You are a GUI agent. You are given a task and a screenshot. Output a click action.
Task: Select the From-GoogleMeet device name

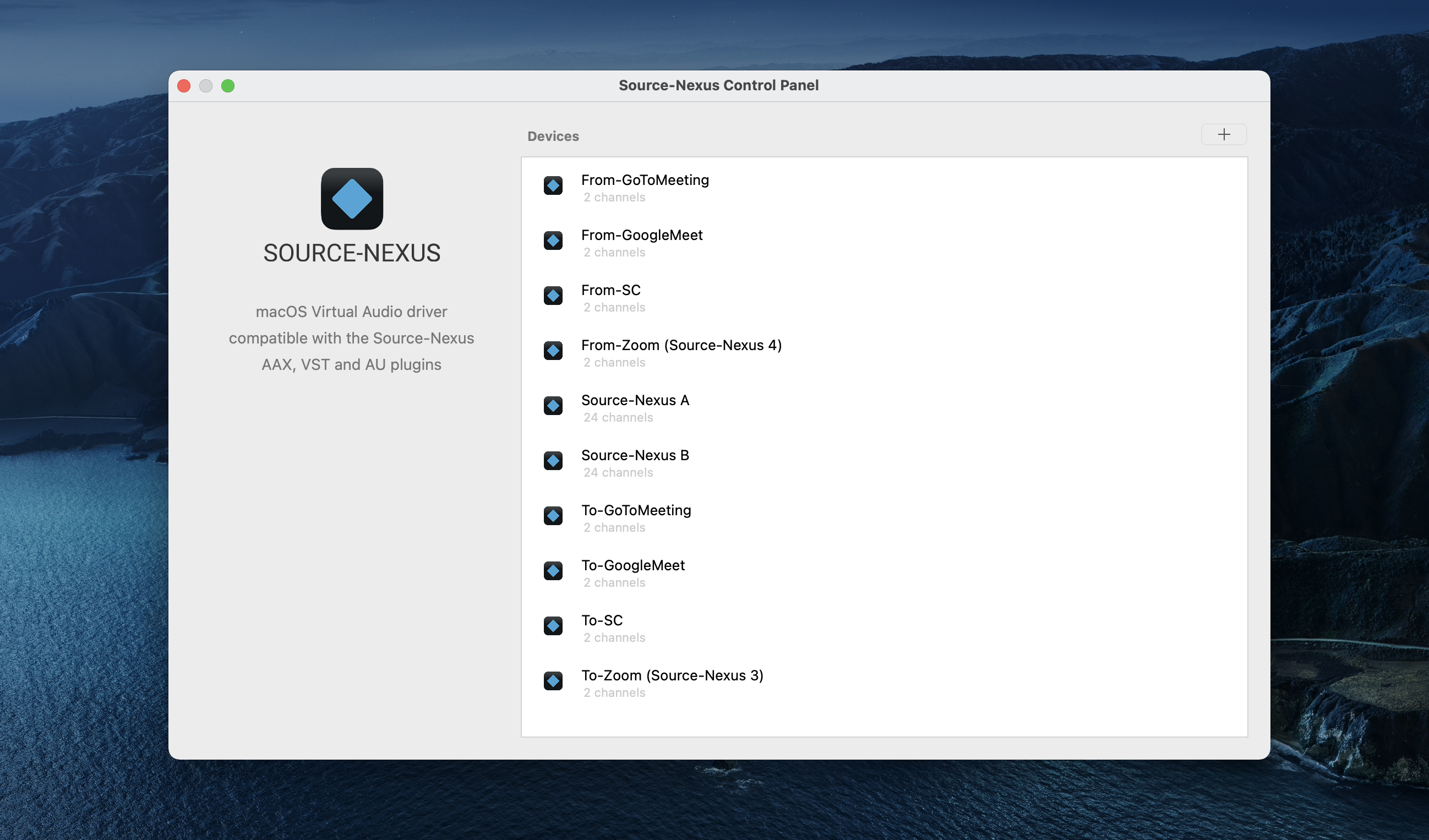pyautogui.click(x=641, y=235)
